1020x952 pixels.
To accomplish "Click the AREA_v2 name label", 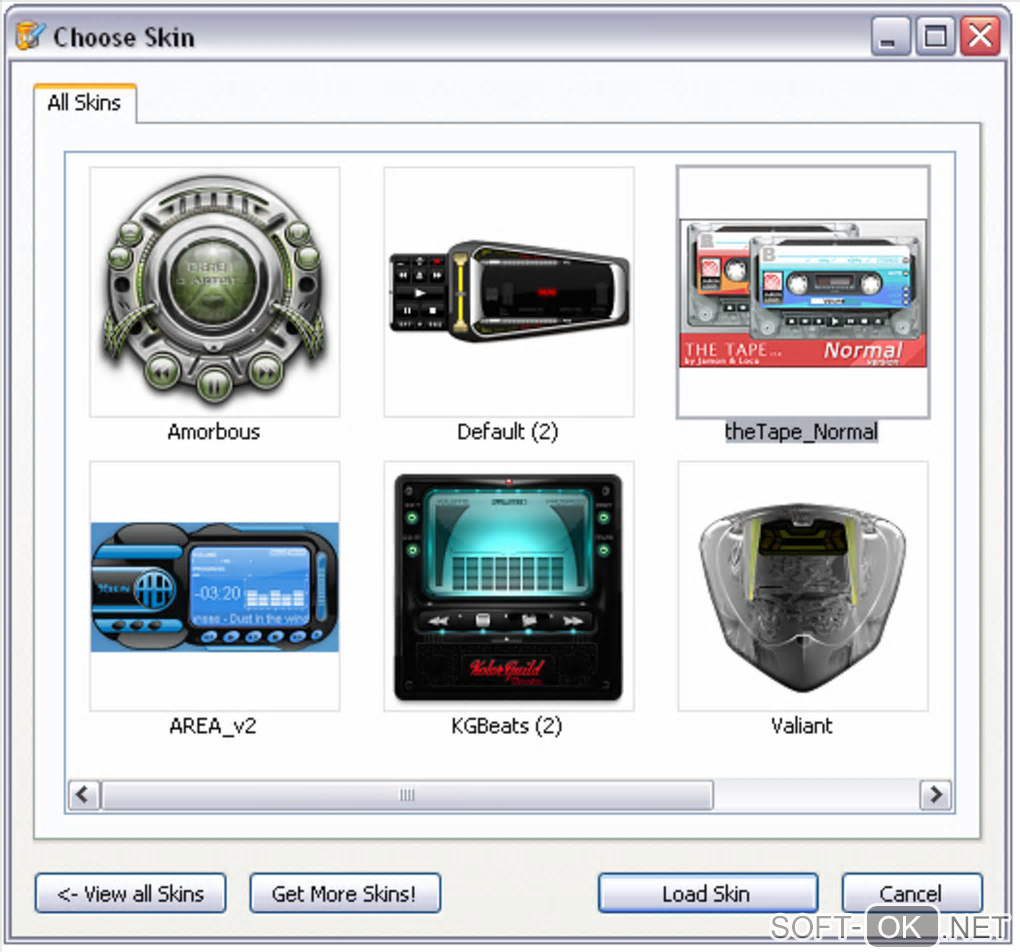I will pyautogui.click(x=213, y=726).
